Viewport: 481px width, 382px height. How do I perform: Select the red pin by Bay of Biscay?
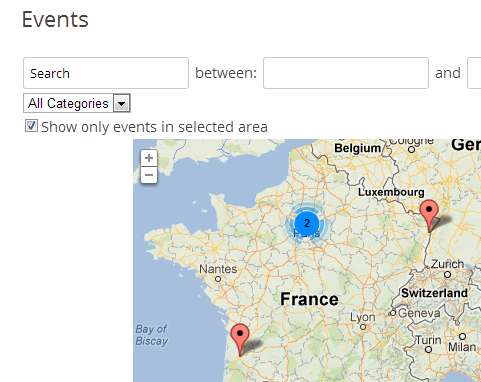(x=240, y=339)
